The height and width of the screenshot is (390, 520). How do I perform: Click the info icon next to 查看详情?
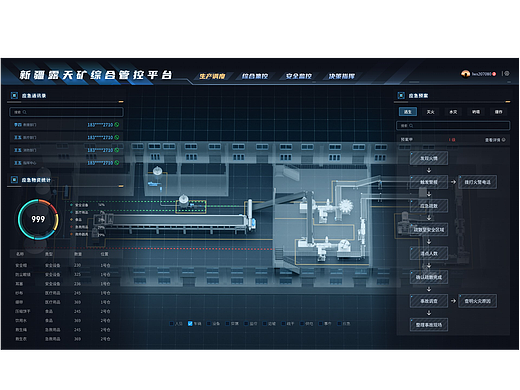tap(504, 140)
